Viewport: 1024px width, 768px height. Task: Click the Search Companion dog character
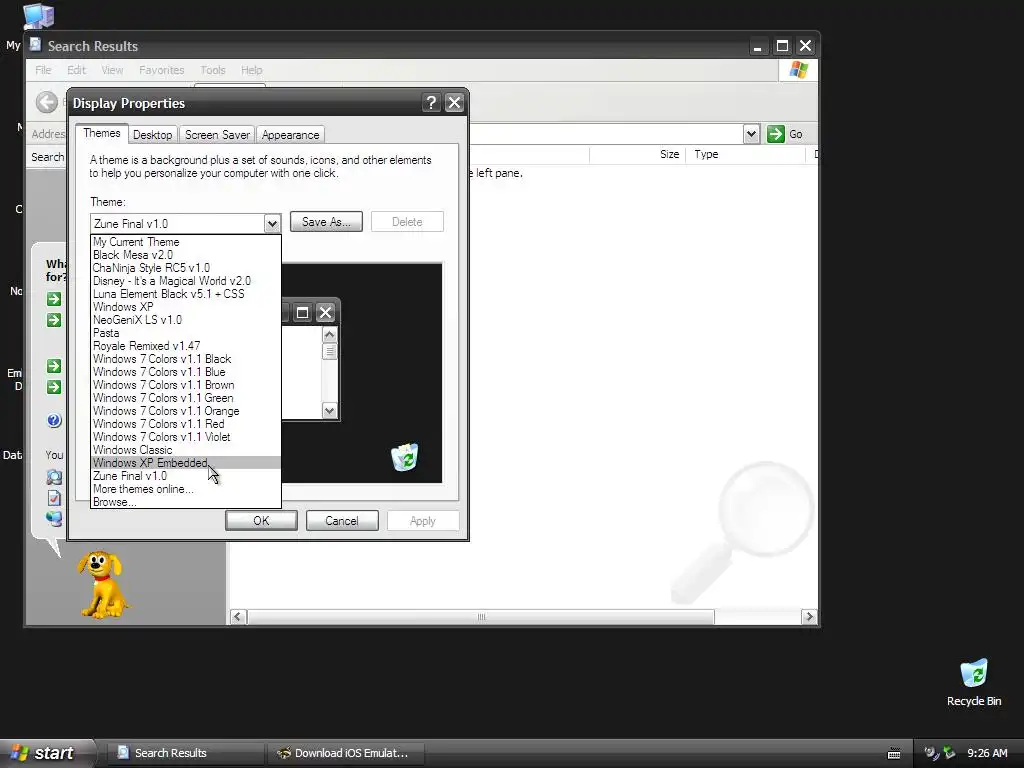click(x=102, y=584)
